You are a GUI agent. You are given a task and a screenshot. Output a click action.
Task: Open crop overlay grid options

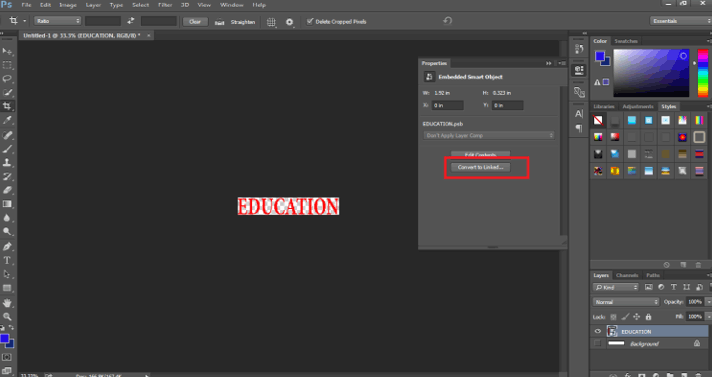click(x=271, y=22)
